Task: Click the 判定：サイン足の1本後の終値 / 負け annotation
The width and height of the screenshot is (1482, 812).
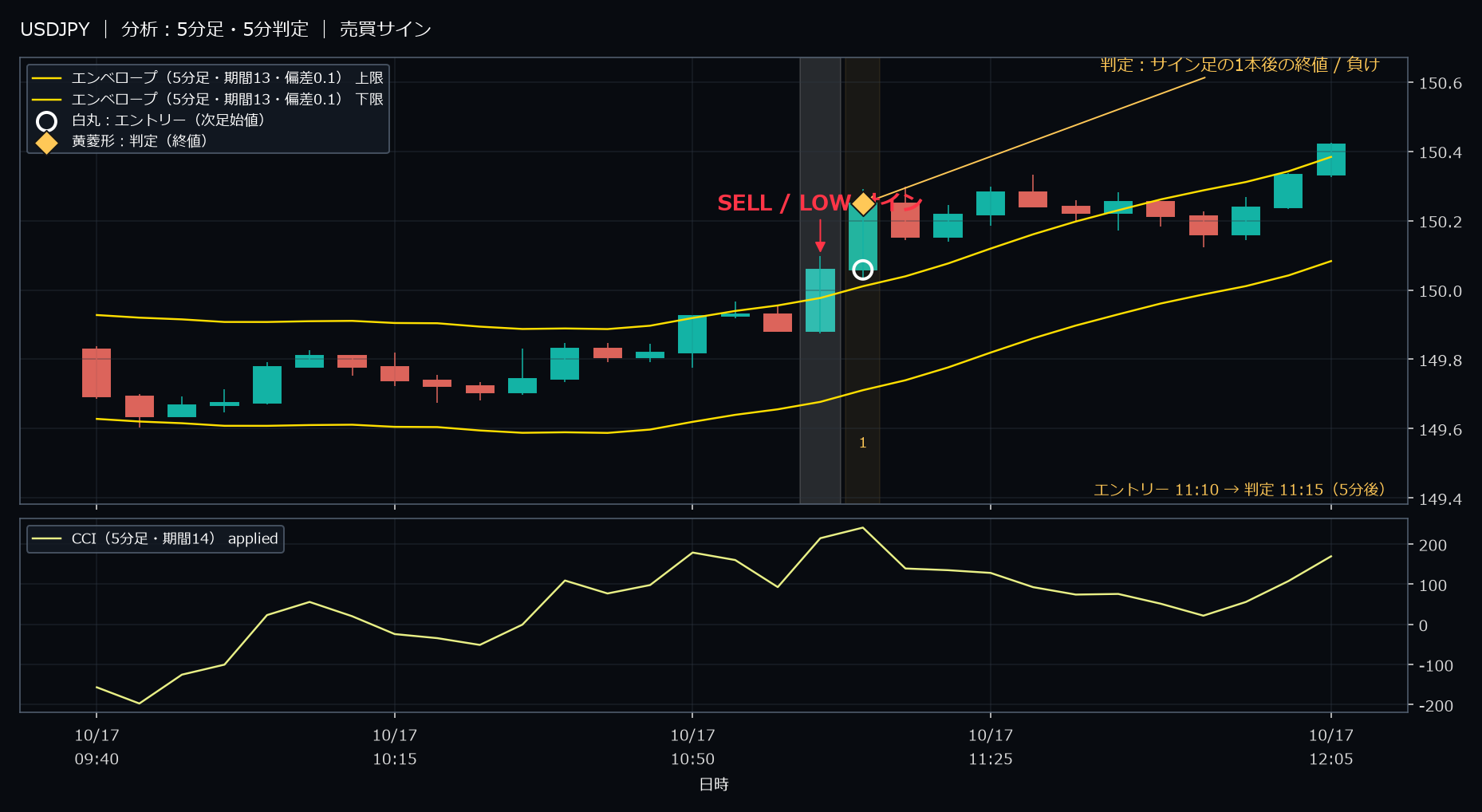Action: [1240, 65]
